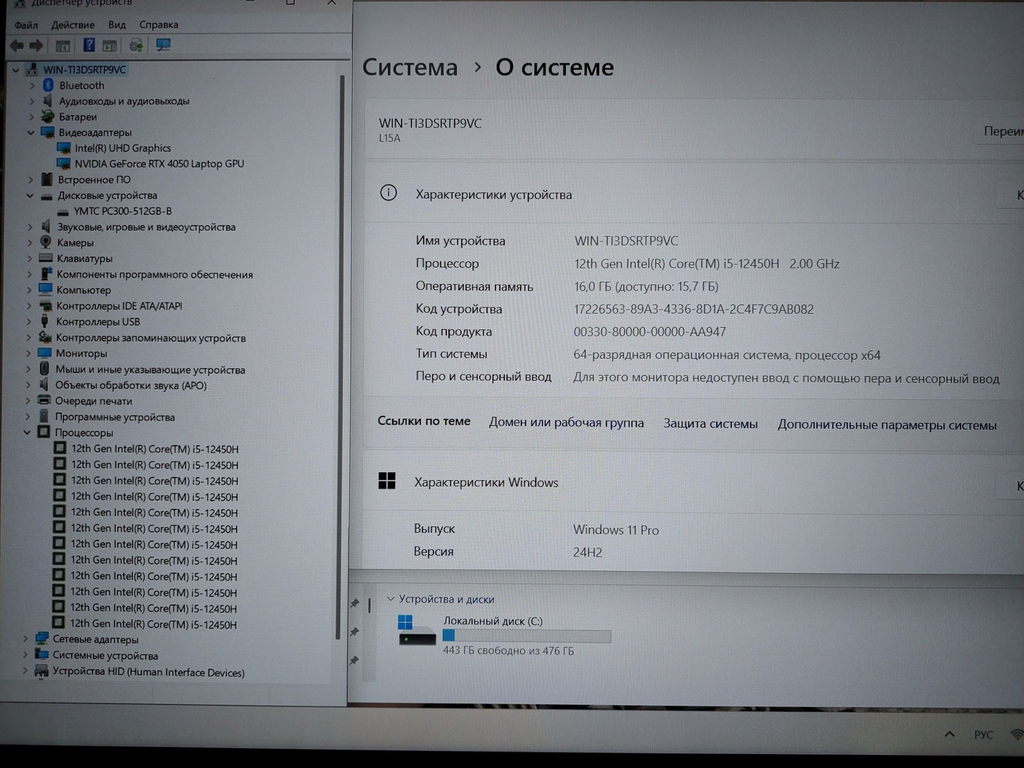Expand the Bluetooth device category
Viewport: 1024px width, 768px height.
32,86
